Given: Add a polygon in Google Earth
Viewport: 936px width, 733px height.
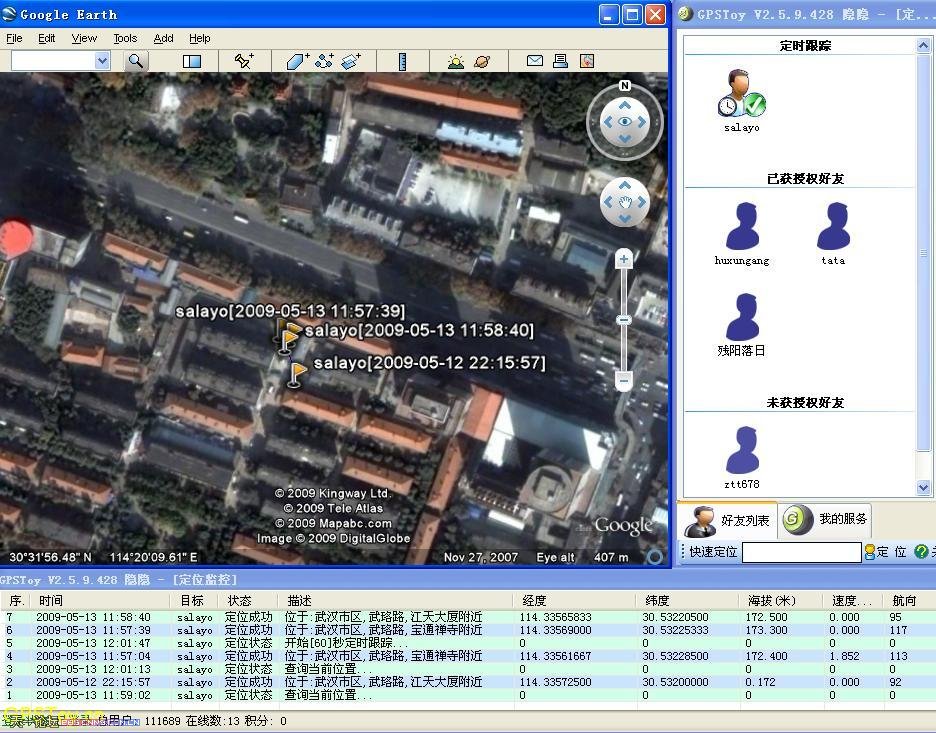Looking at the screenshot, I should click(297, 61).
